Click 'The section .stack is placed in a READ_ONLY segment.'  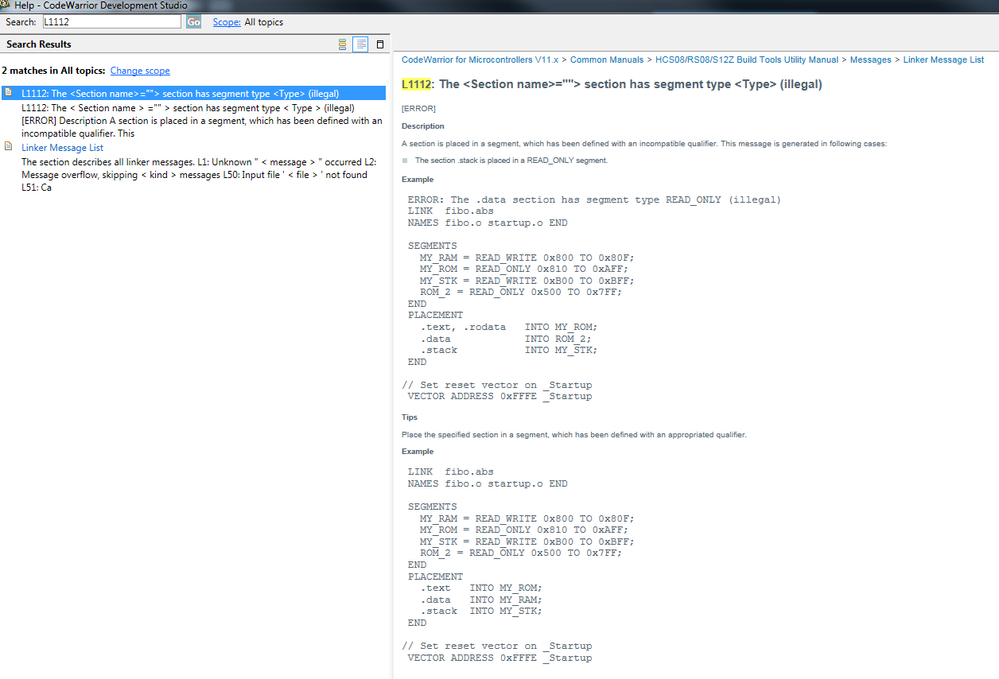coord(511,161)
